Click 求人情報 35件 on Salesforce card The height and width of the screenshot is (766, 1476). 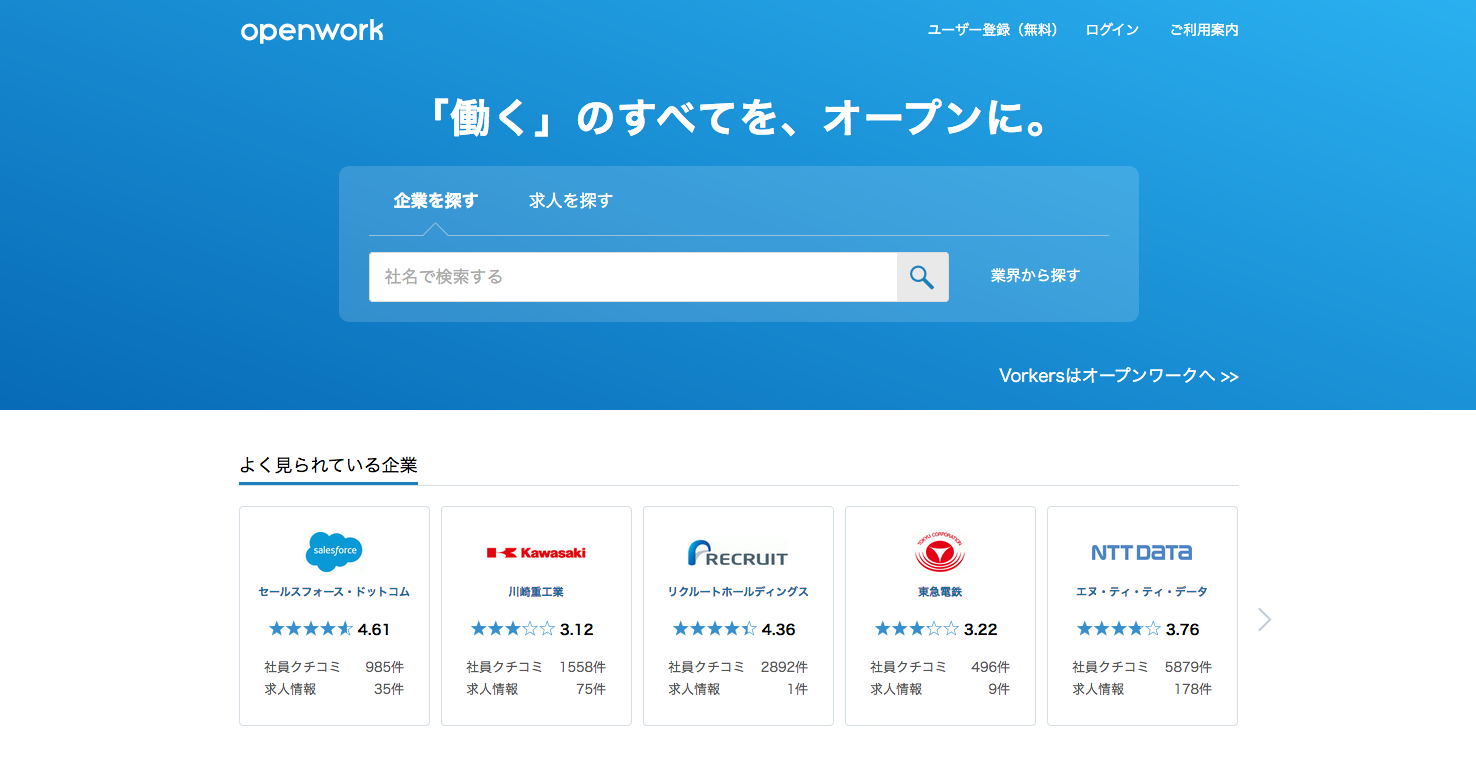334,689
